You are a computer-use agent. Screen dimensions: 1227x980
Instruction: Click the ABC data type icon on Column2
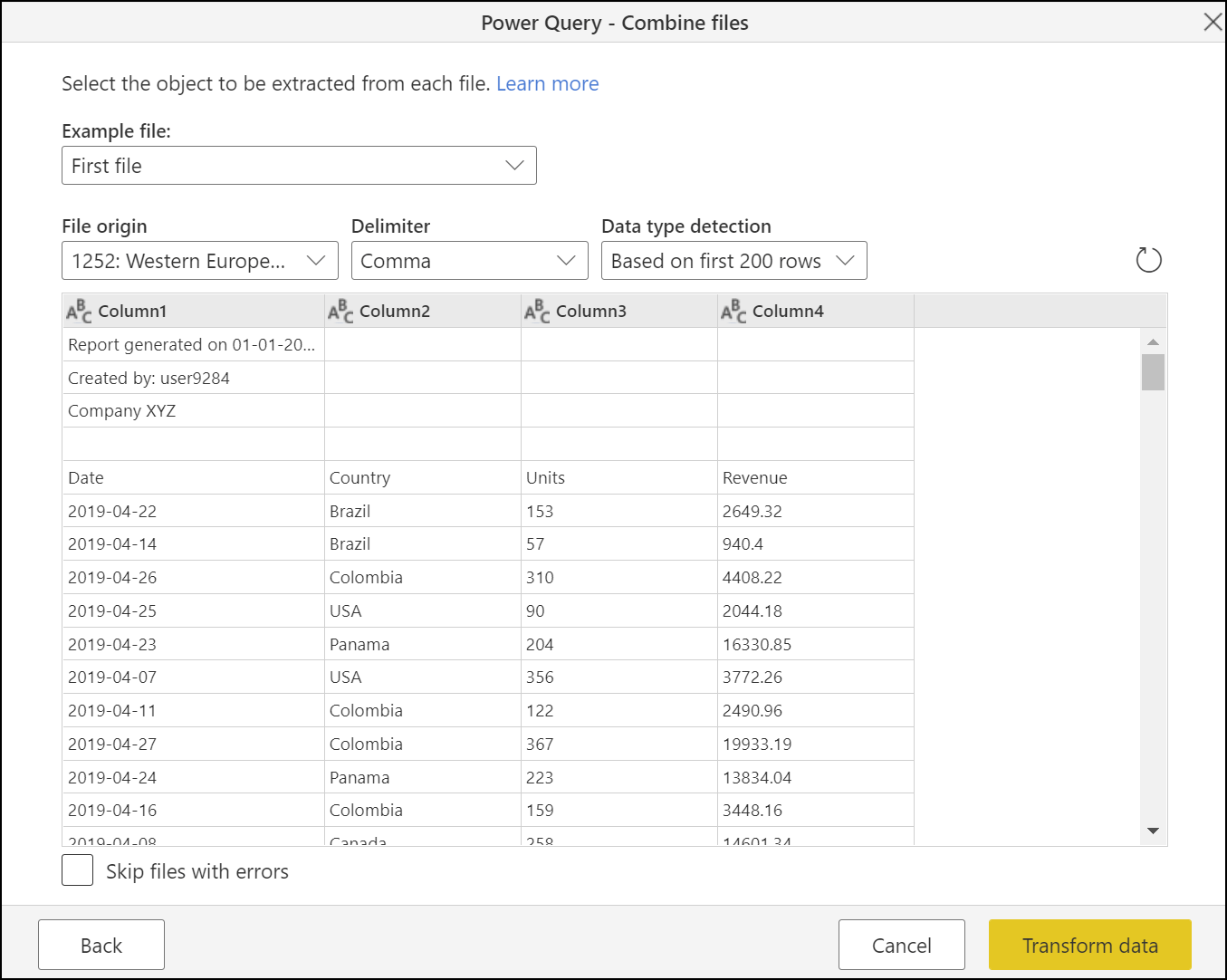point(338,310)
